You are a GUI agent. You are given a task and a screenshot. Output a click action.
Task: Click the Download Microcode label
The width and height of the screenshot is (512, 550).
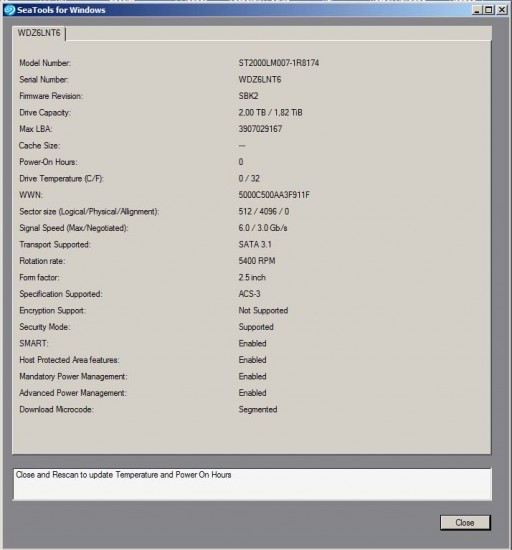coord(56,409)
